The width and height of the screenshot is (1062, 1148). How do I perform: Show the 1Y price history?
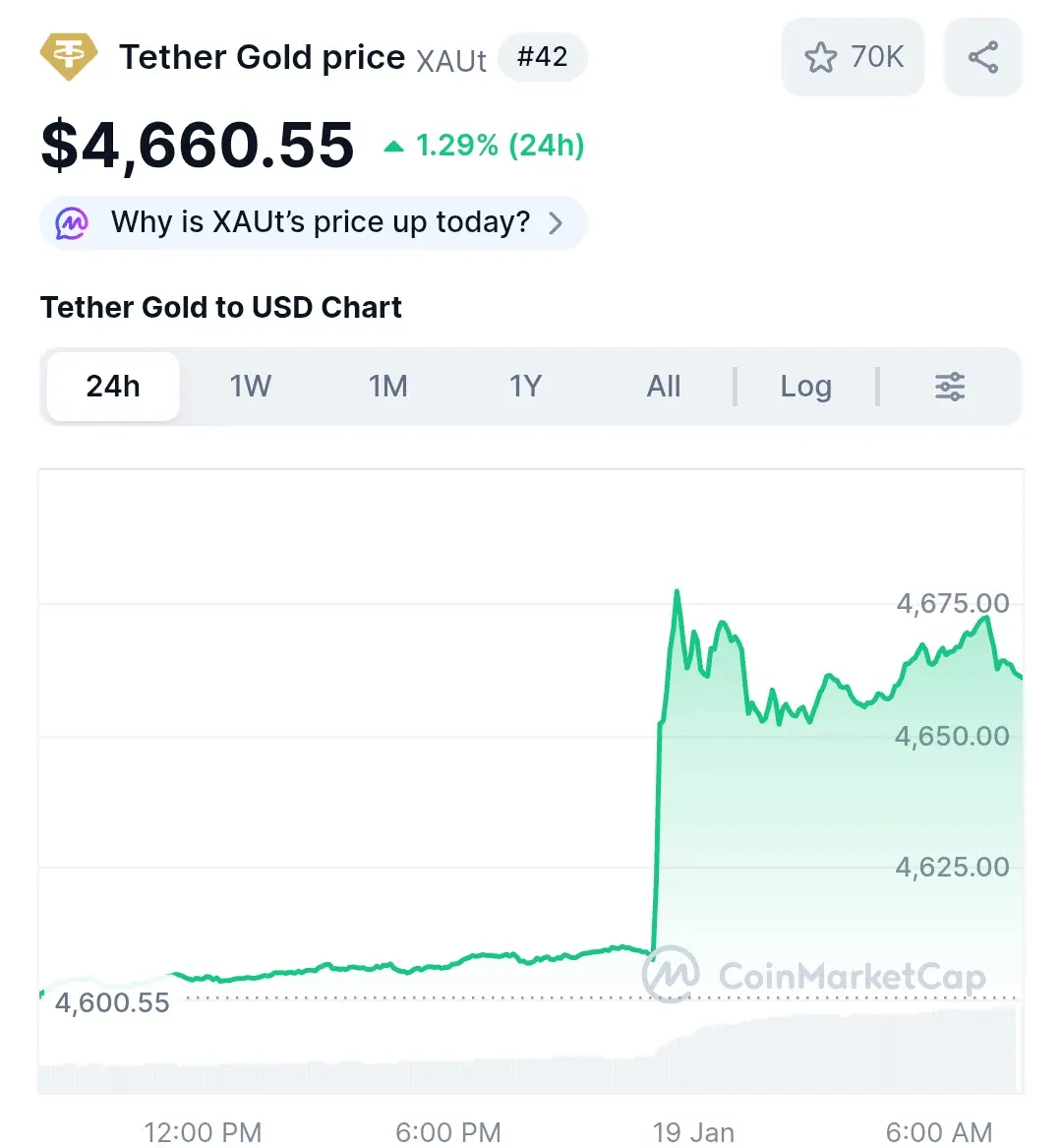[525, 386]
